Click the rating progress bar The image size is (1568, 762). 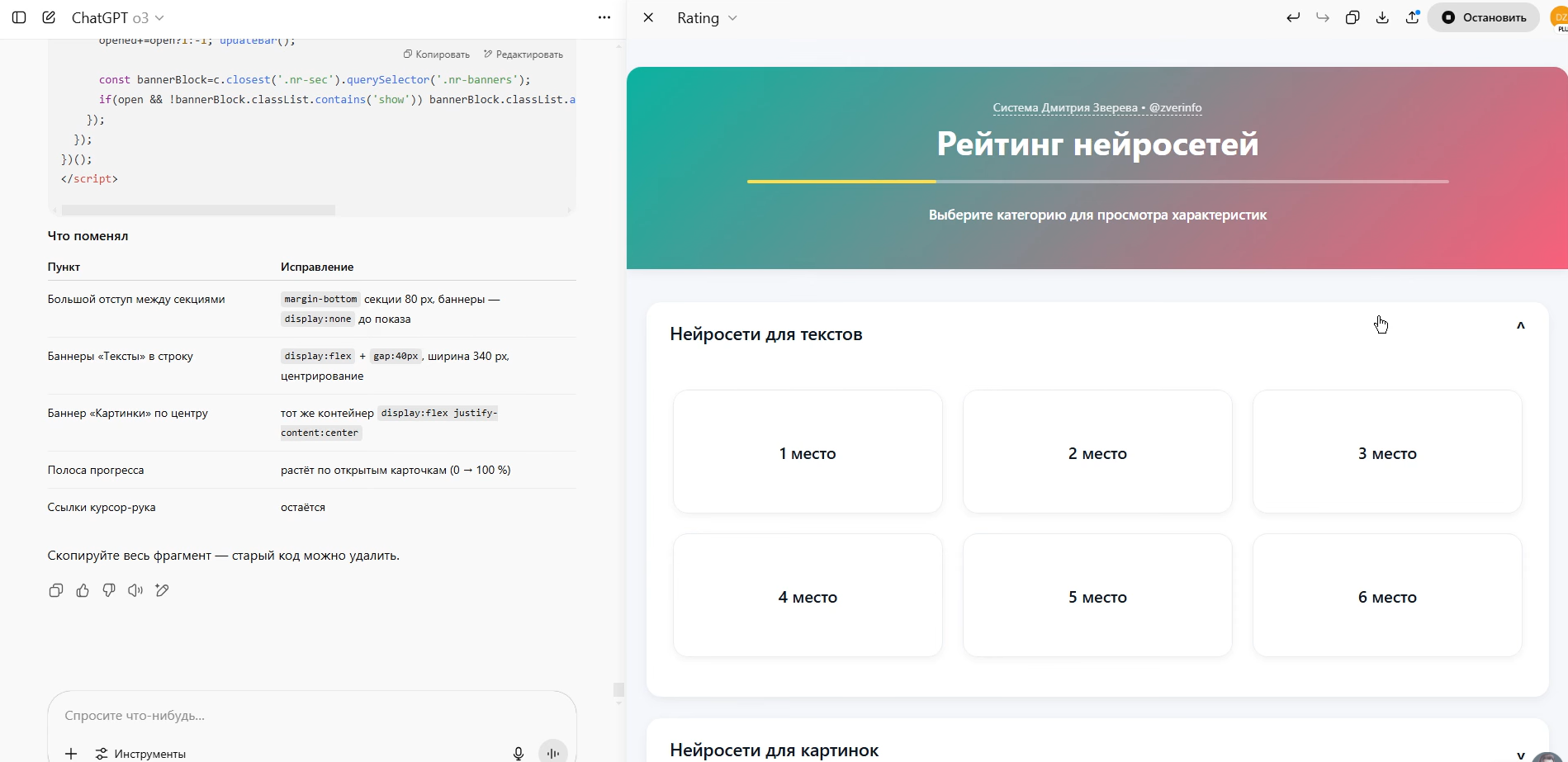click(x=1097, y=182)
